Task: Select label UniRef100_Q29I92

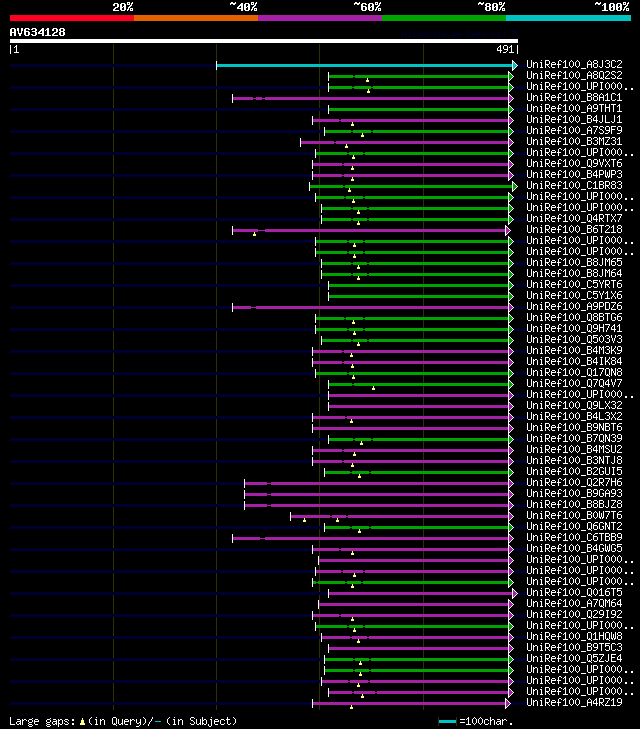Action: pyautogui.click(x=574, y=615)
